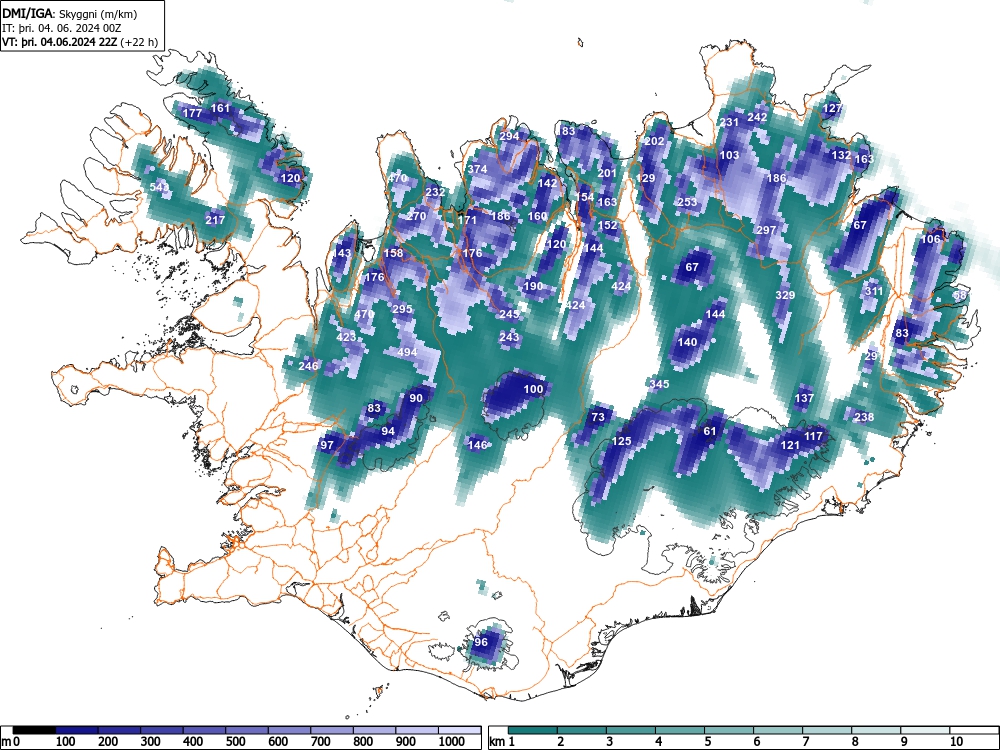Click the 'm 0' label in the legend

11,742
